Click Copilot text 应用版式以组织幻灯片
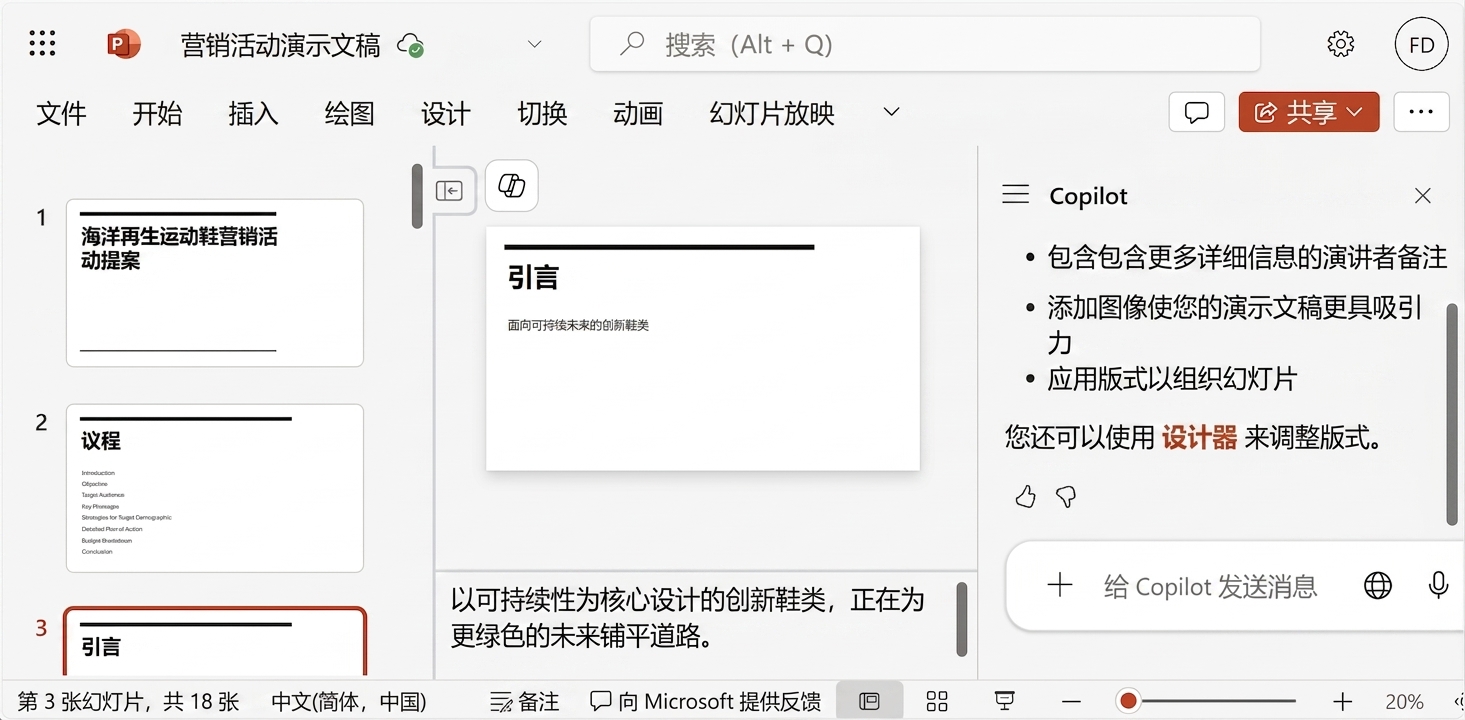This screenshot has height=720, width=1465. [x=1172, y=379]
